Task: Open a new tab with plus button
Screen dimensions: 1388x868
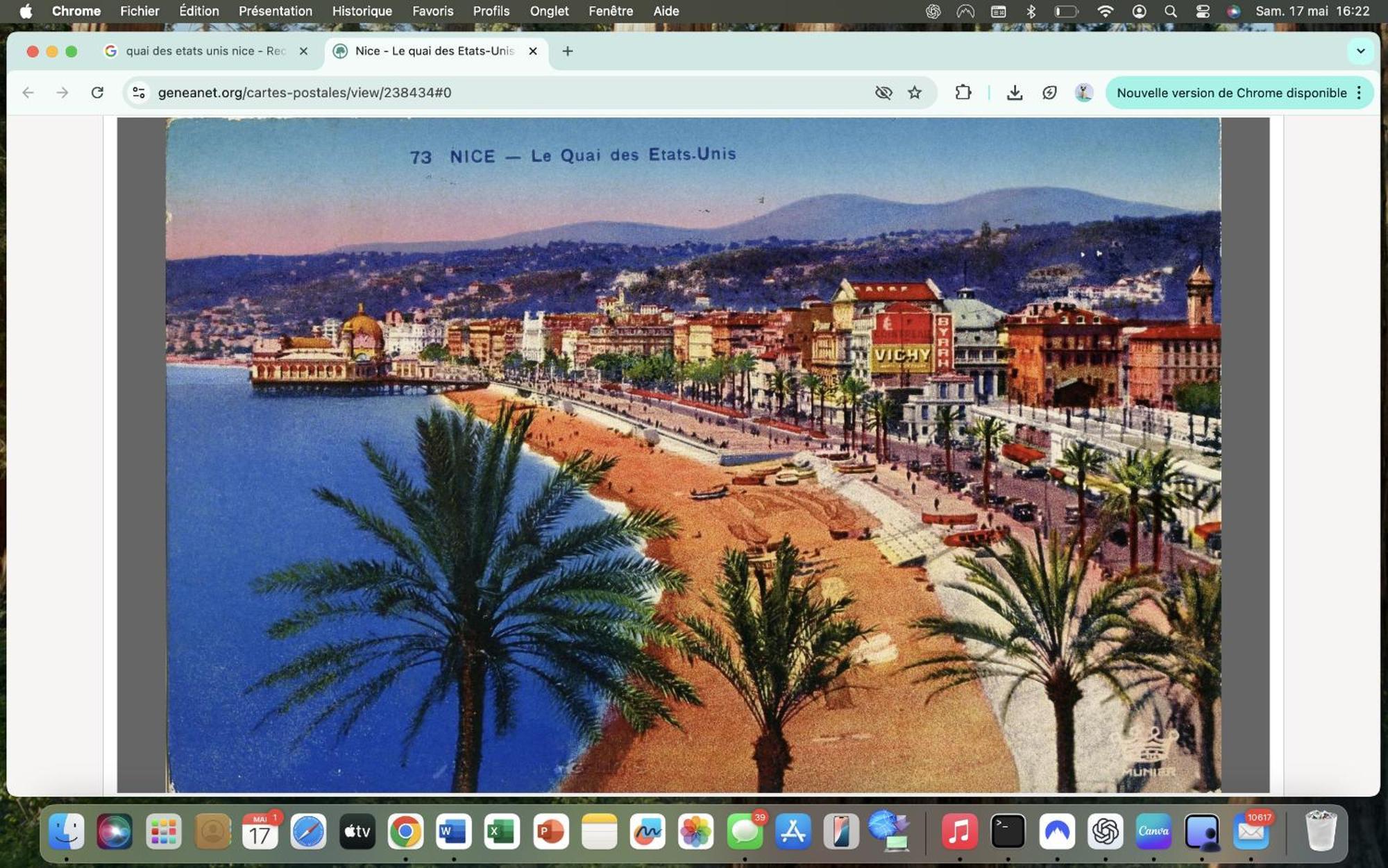Action: 567,51
